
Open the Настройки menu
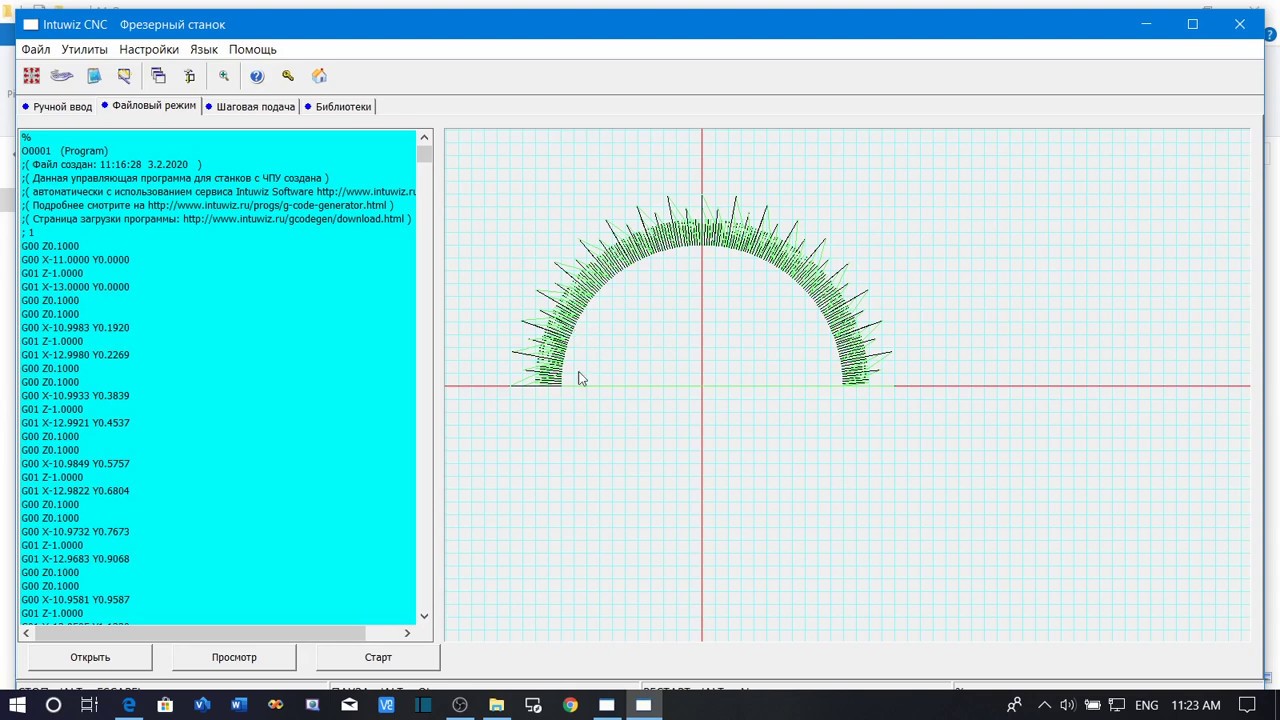coord(149,49)
